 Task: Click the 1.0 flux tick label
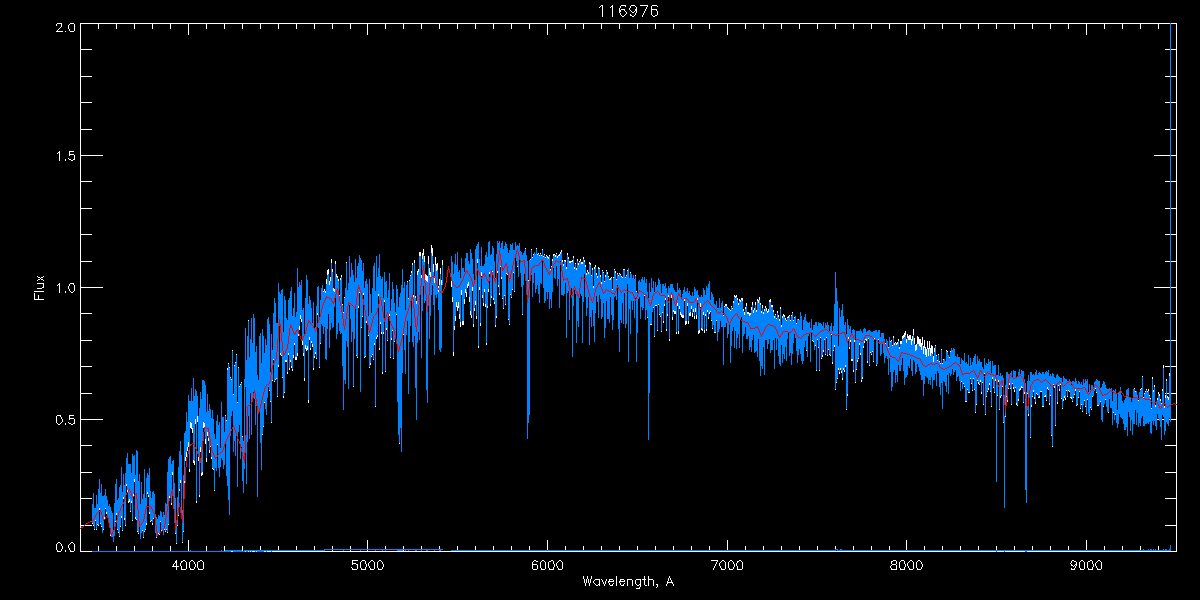pos(64,288)
